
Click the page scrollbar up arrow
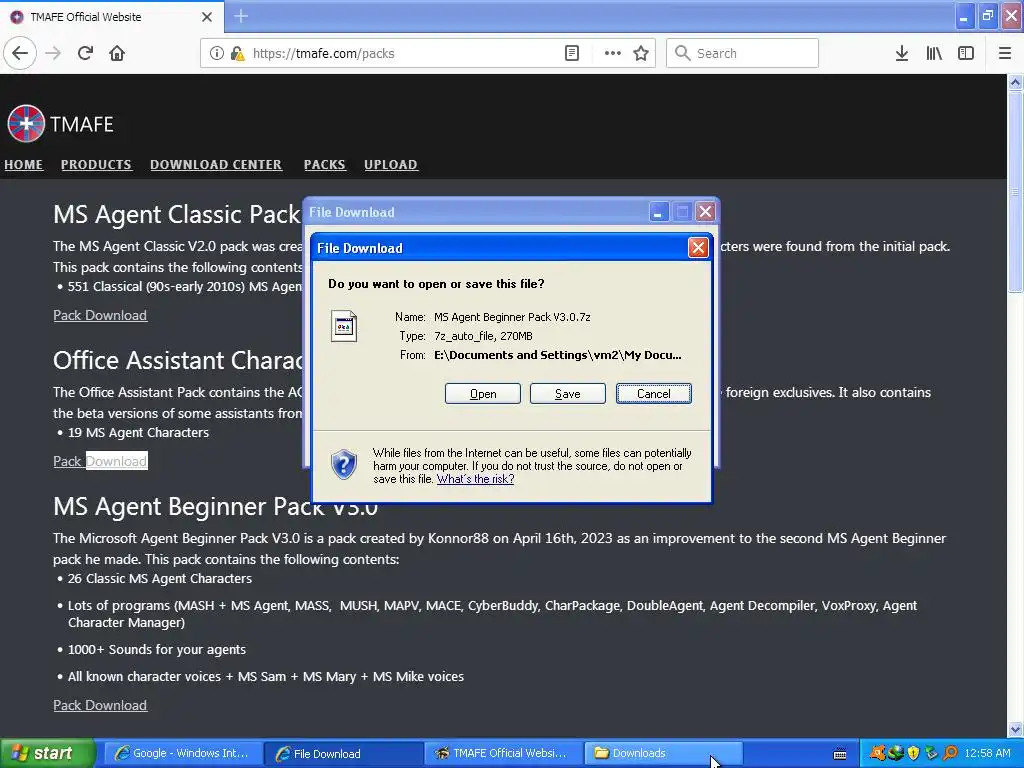(x=1015, y=82)
